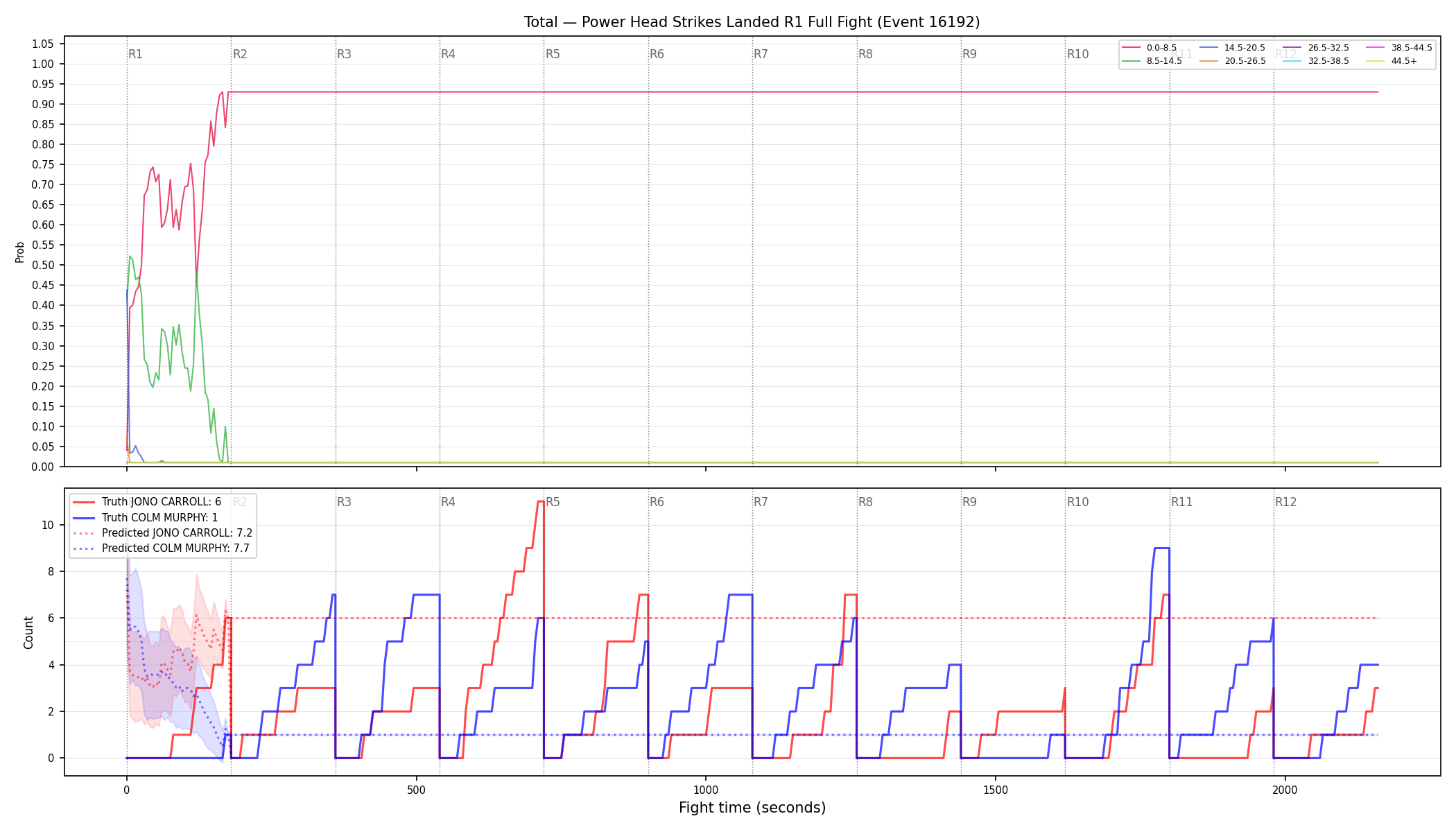Click the R3 round marker in count chart

tap(344, 502)
